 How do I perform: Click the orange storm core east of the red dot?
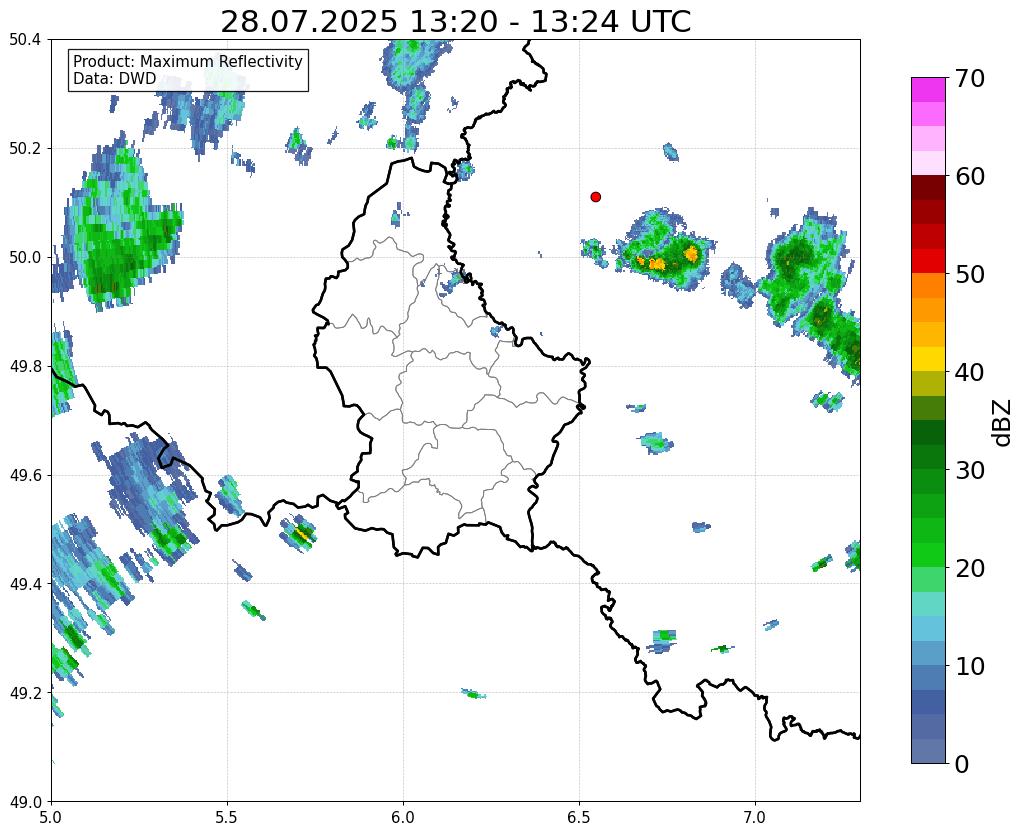tap(691, 254)
